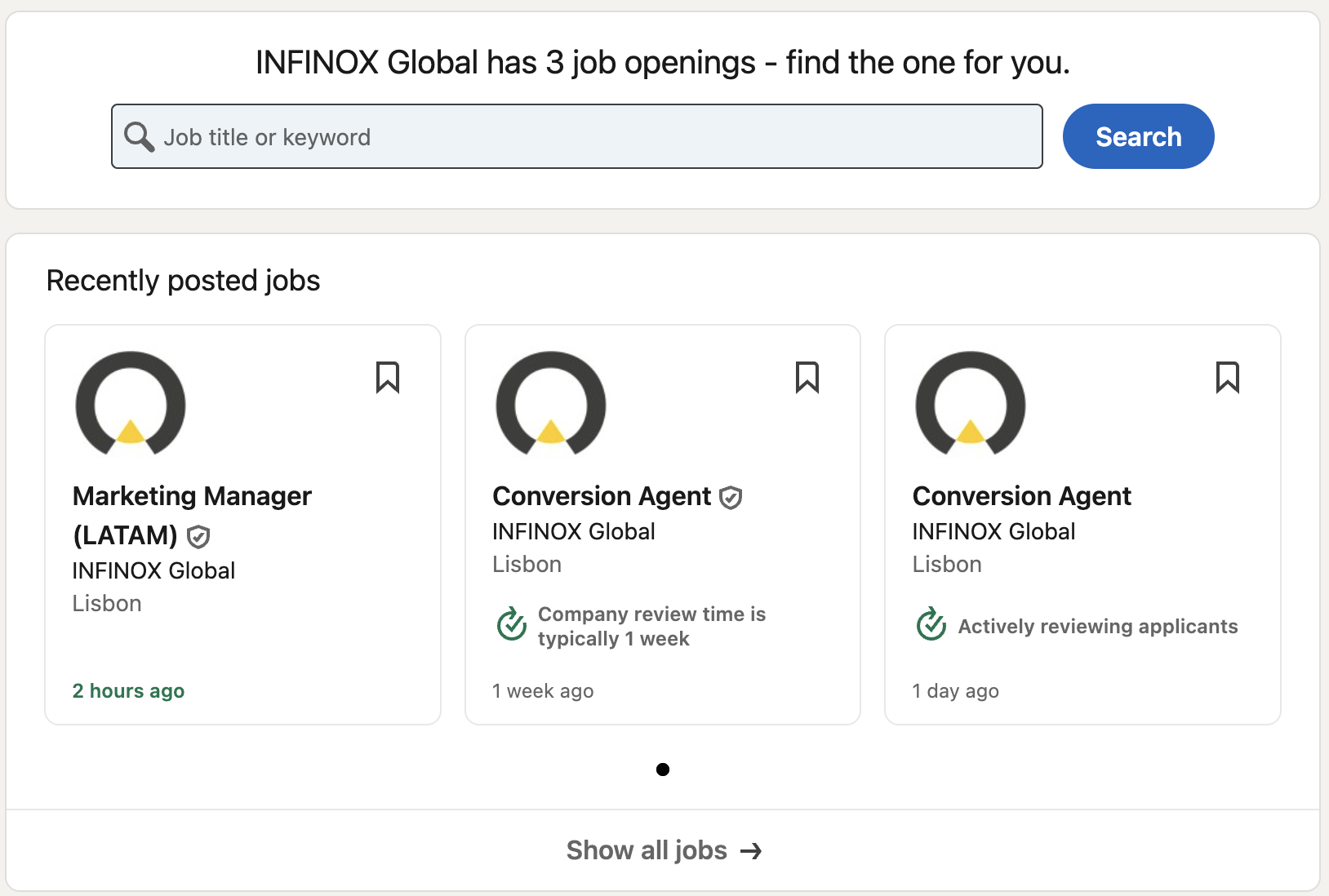Open the Conversion Agent title posted 1 day ago
Viewport: 1329px width, 896px height.
1021,497
